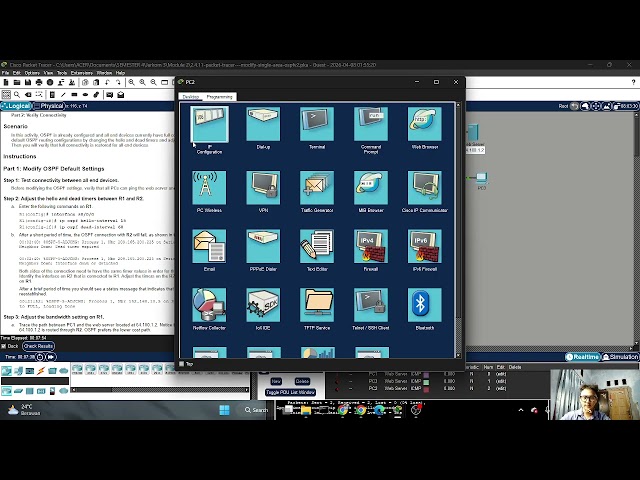Open the PC Wireless utility

[209, 188]
